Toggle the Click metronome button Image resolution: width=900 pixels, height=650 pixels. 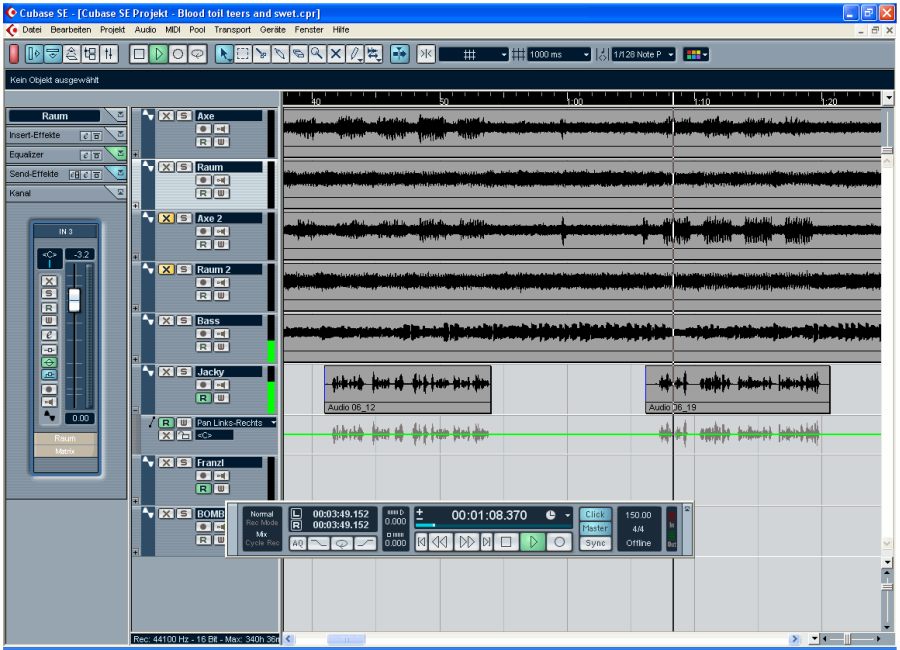[x=595, y=514]
